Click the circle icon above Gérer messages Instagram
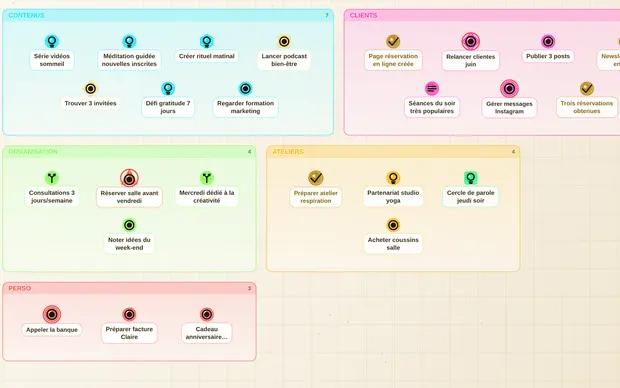The height and width of the screenshot is (388, 620). tap(509, 89)
